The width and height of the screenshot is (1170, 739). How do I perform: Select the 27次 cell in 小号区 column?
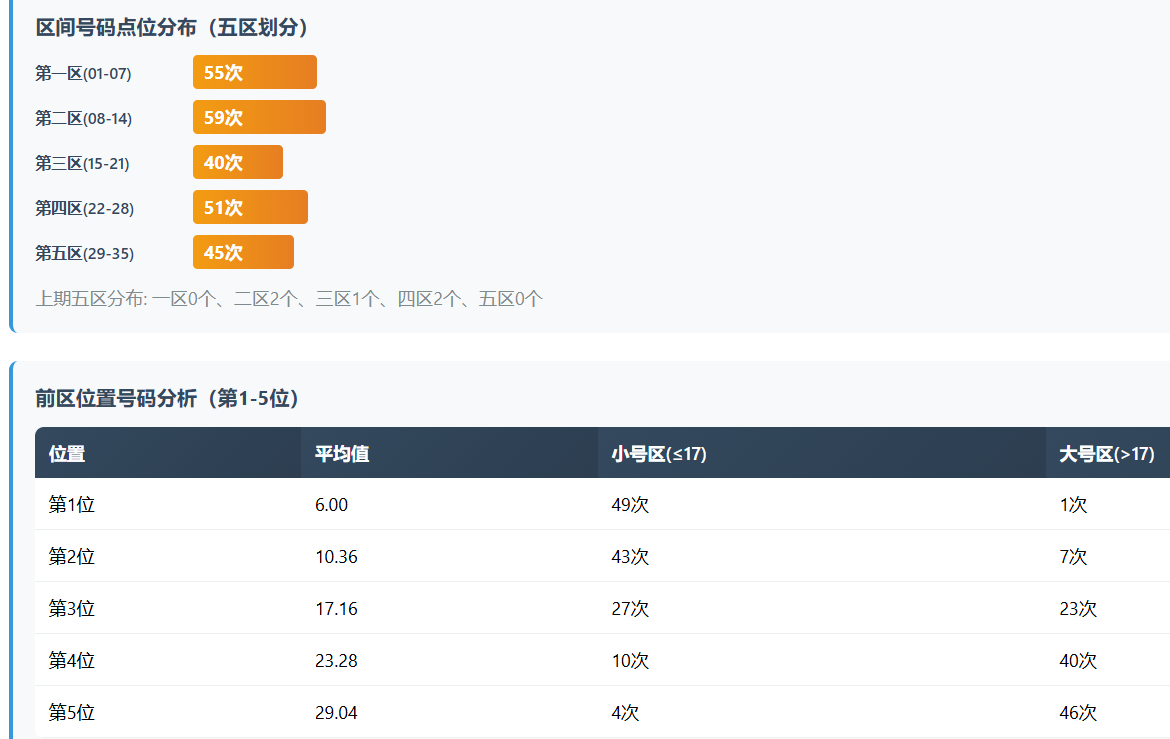point(630,609)
